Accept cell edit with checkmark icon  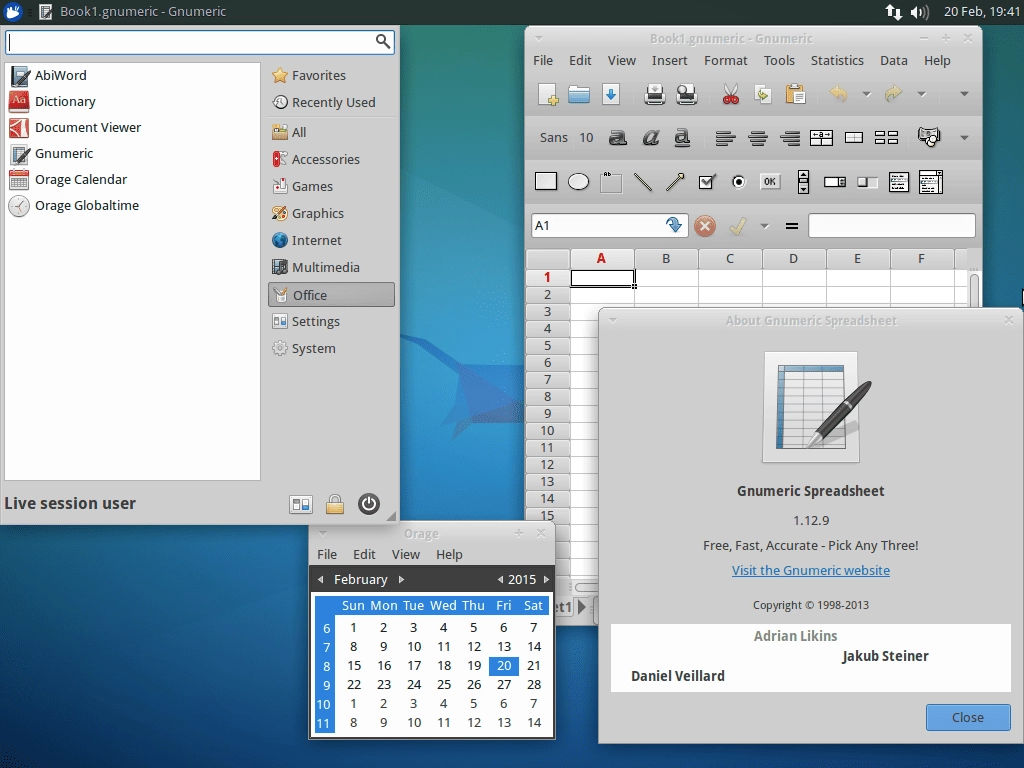click(738, 226)
